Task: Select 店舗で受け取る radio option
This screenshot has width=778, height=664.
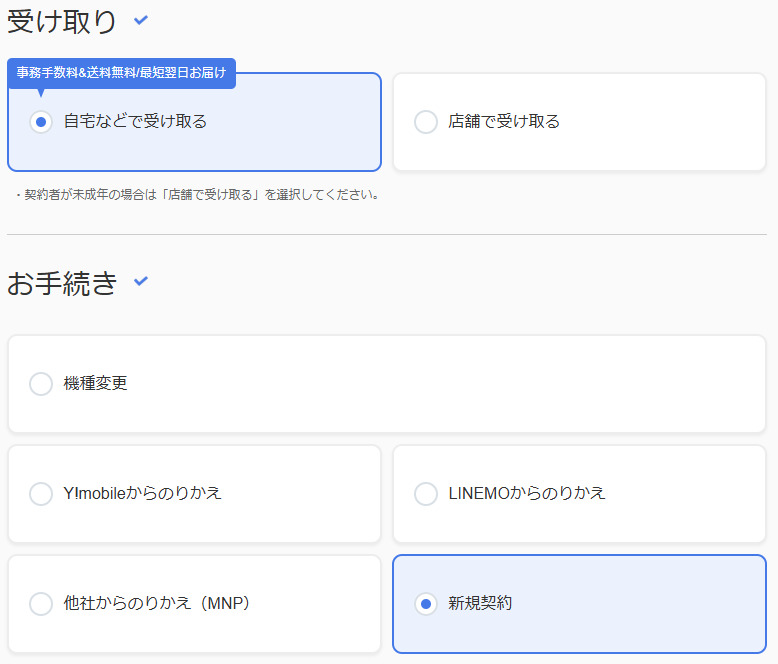Action: click(x=426, y=122)
